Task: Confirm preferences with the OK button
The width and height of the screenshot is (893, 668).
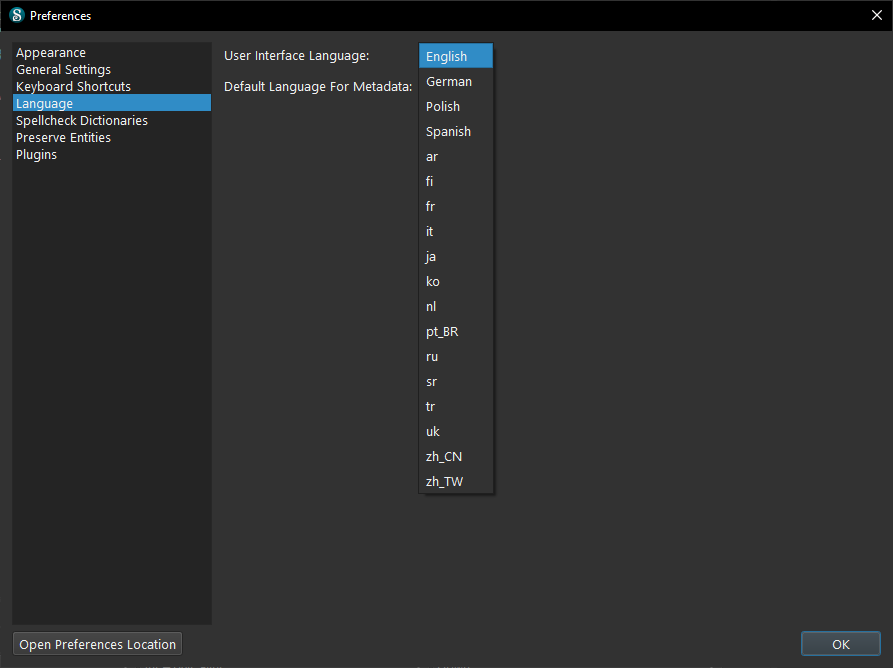Action: tap(840, 645)
